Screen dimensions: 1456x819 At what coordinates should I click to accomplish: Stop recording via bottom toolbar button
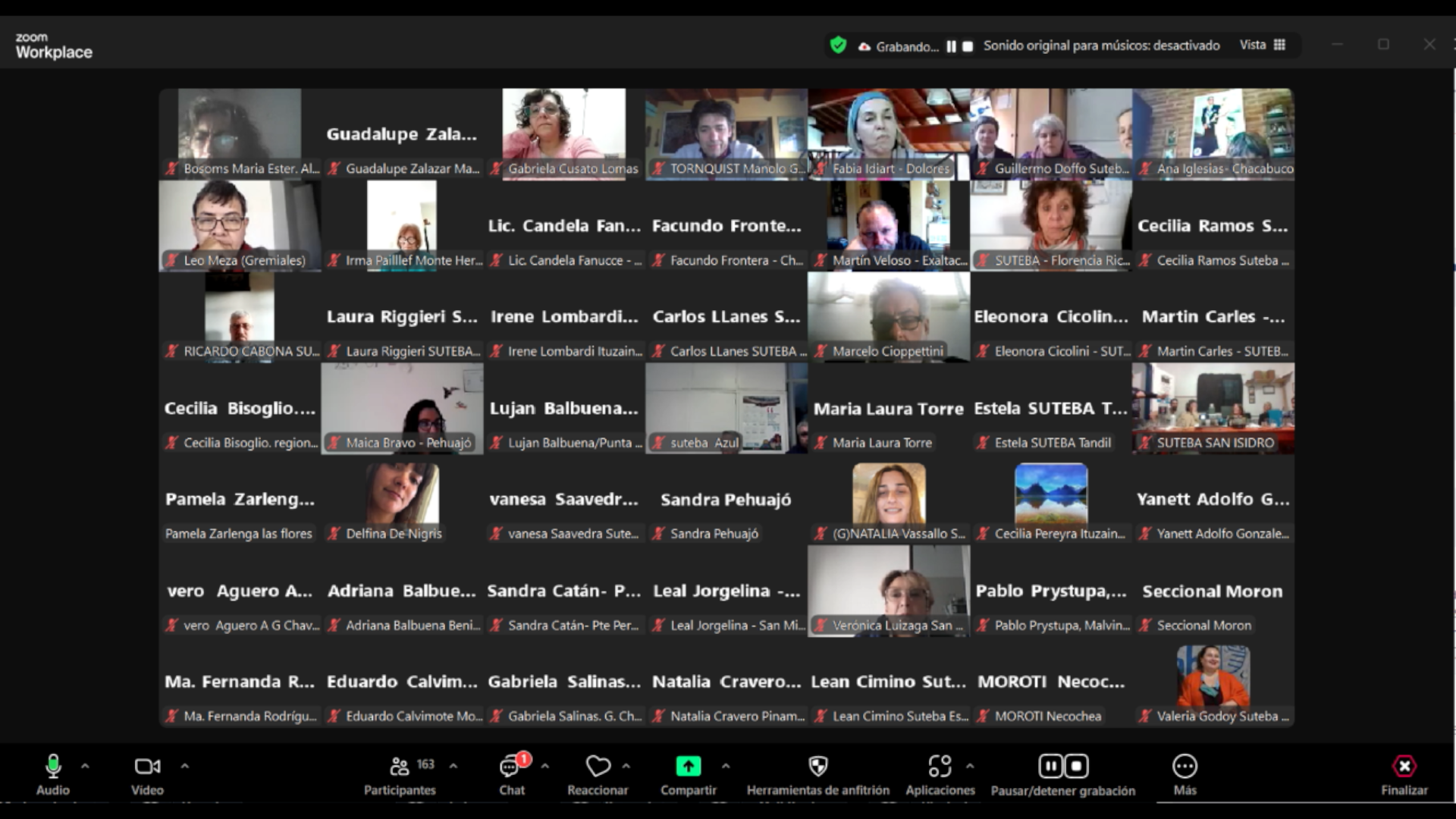(1077, 767)
